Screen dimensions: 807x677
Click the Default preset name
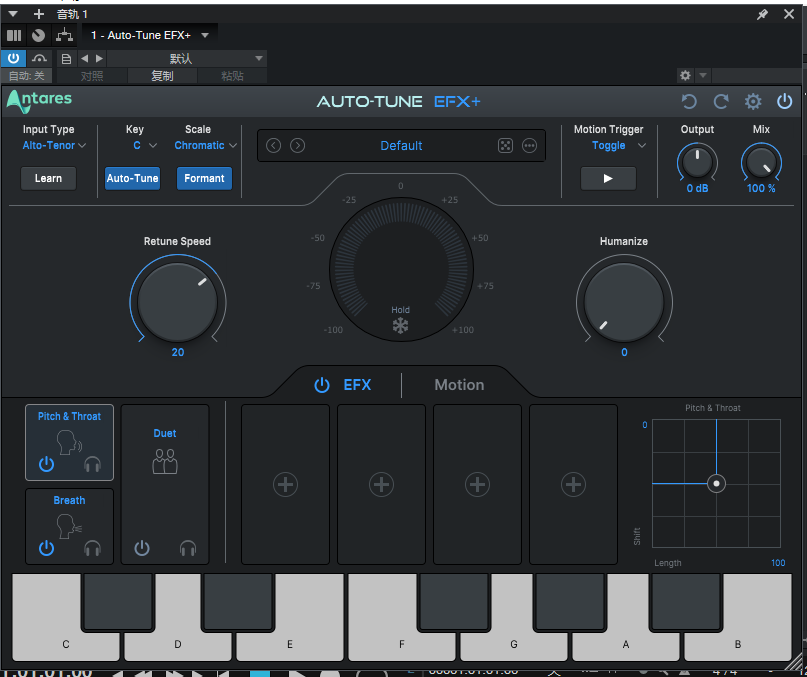point(401,146)
